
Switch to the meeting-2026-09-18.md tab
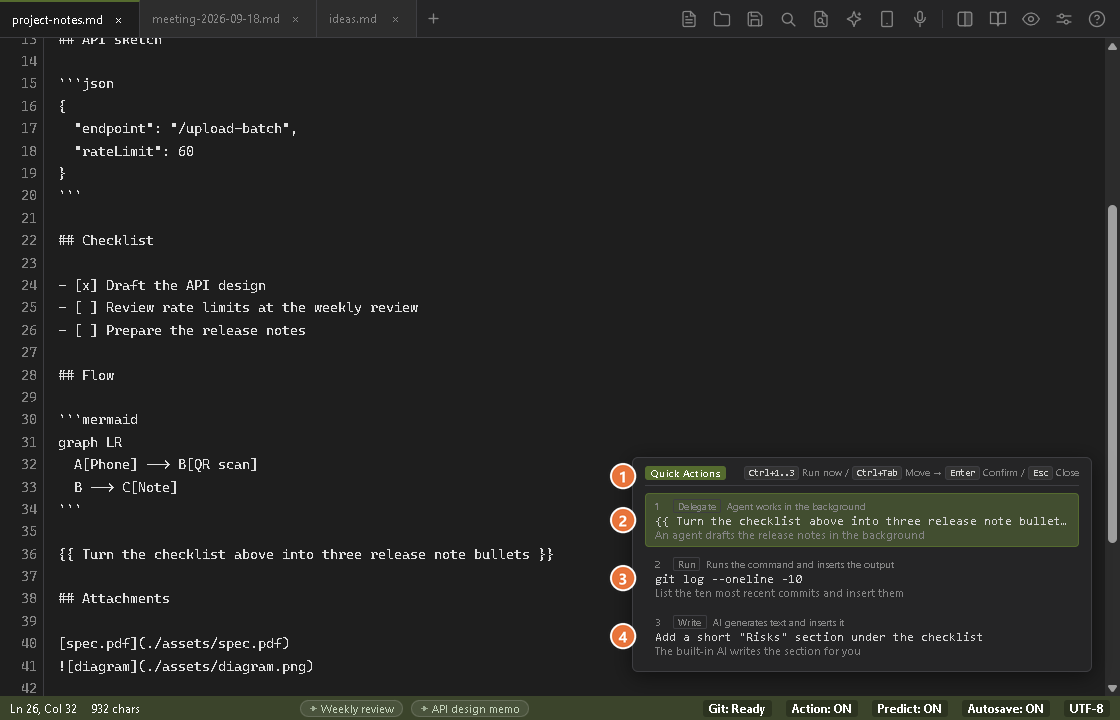(x=216, y=19)
